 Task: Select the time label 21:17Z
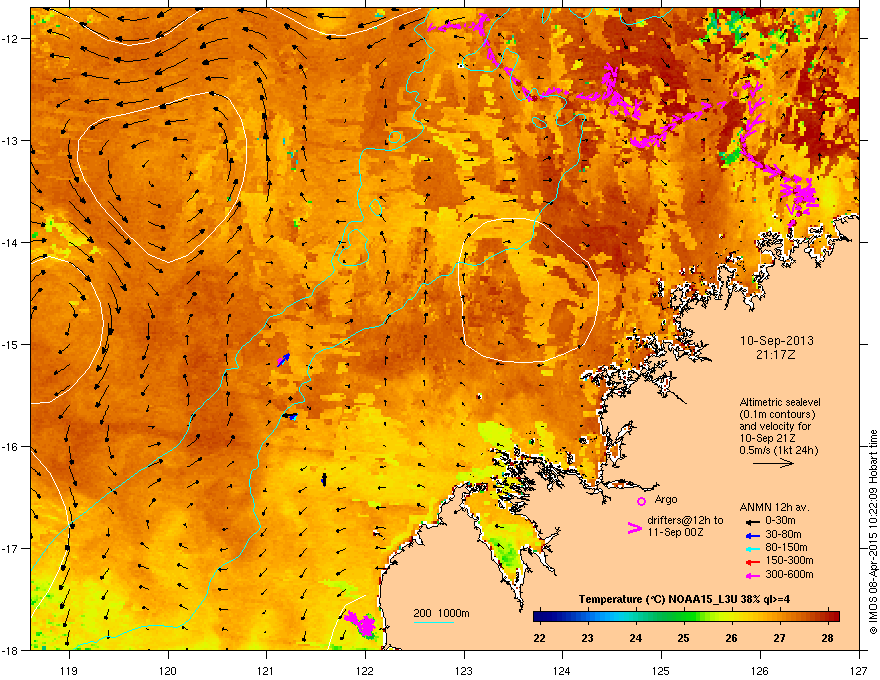point(776,355)
